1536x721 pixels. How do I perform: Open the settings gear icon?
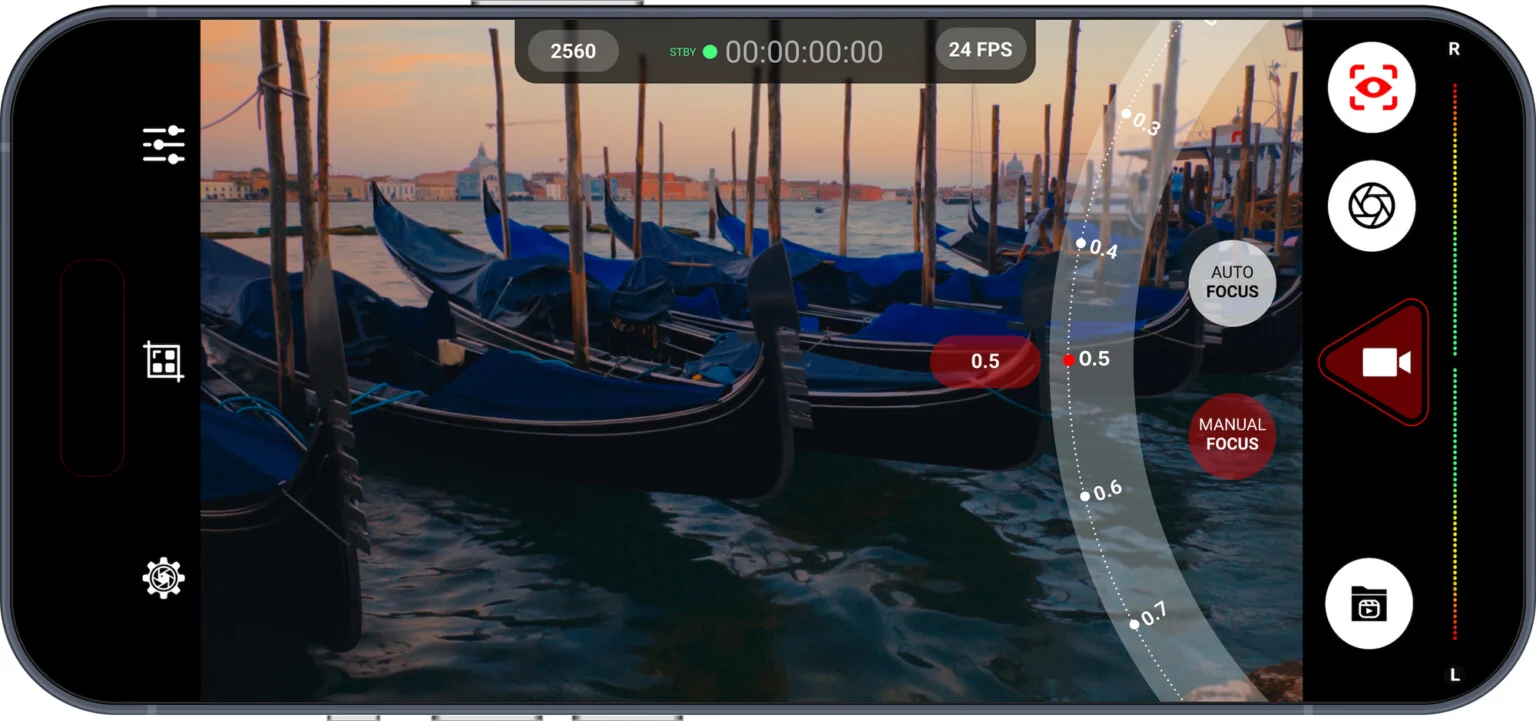click(164, 578)
